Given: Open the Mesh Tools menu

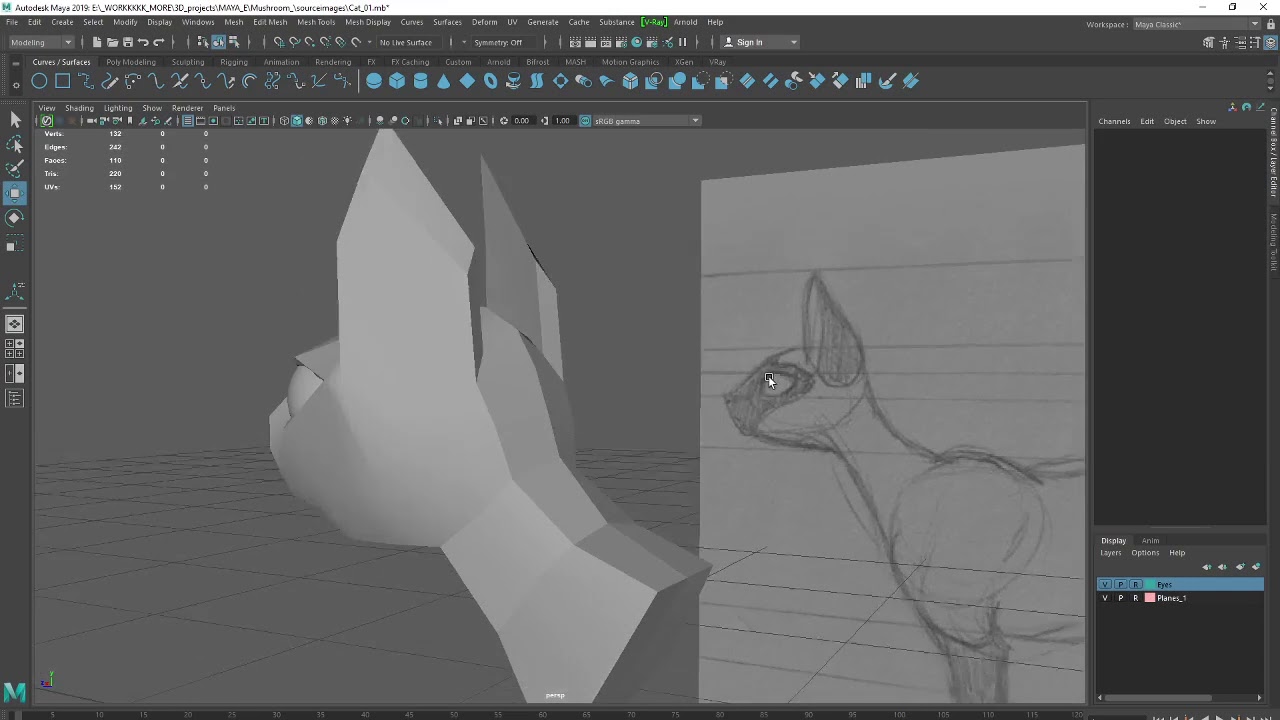Looking at the screenshot, I should tap(316, 22).
